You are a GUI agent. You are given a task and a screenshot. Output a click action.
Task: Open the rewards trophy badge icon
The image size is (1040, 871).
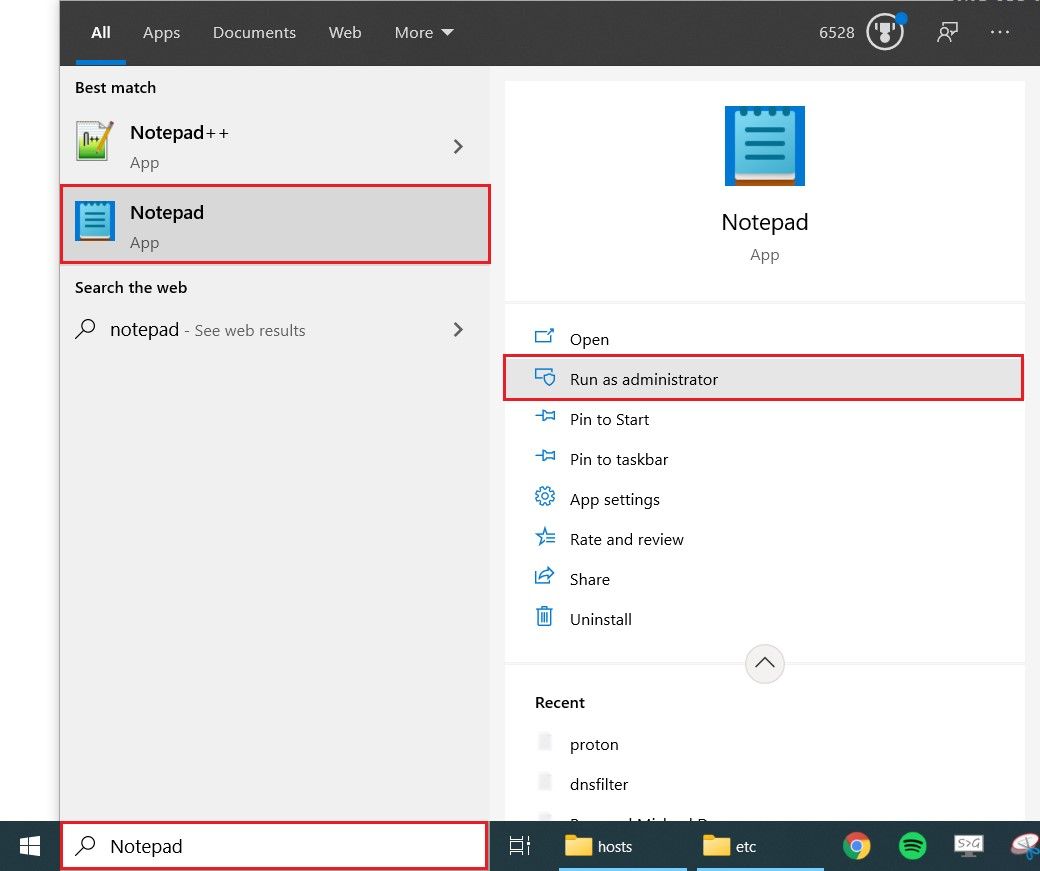[885, 32]
